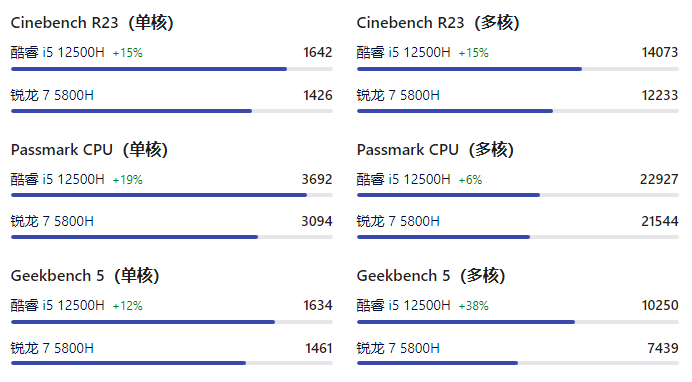Click the 5800H bar for Geekbench multi-core score 7439
Screen dimensions: 692x382
[x=437, y=363]
